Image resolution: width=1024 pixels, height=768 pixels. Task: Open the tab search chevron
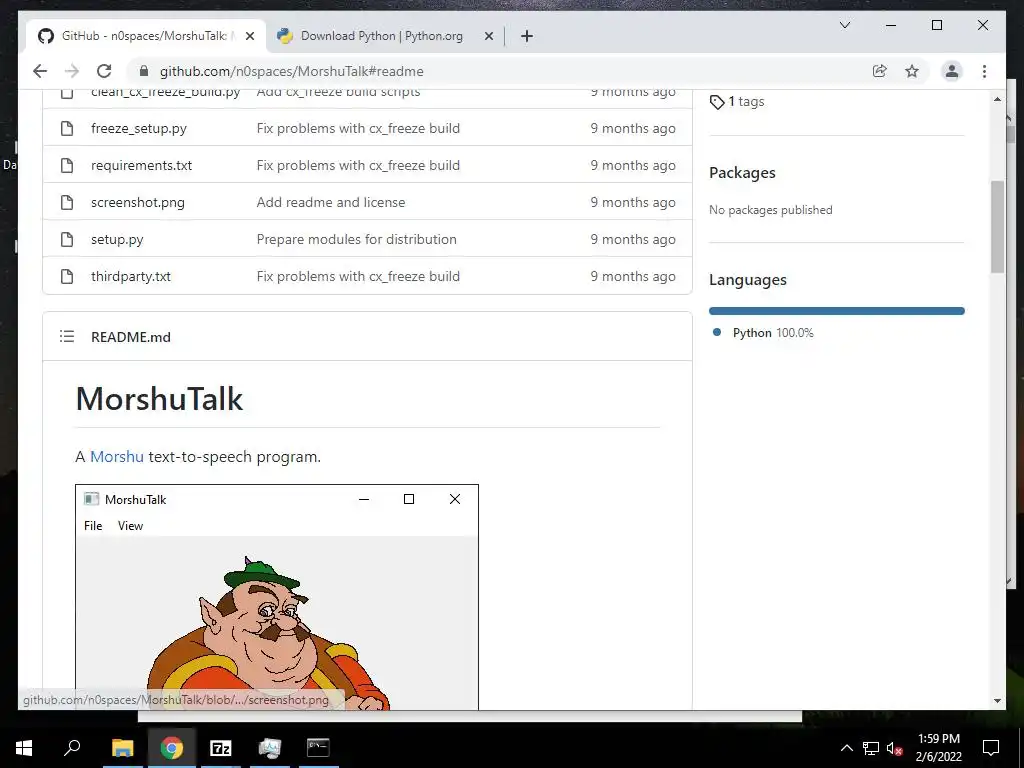(x=844, y=25)
